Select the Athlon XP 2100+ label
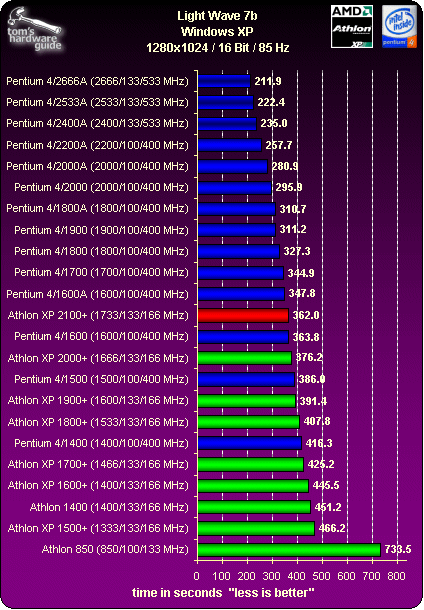The height and width of the screenshot is (610, 424). [x=98, y=315]
